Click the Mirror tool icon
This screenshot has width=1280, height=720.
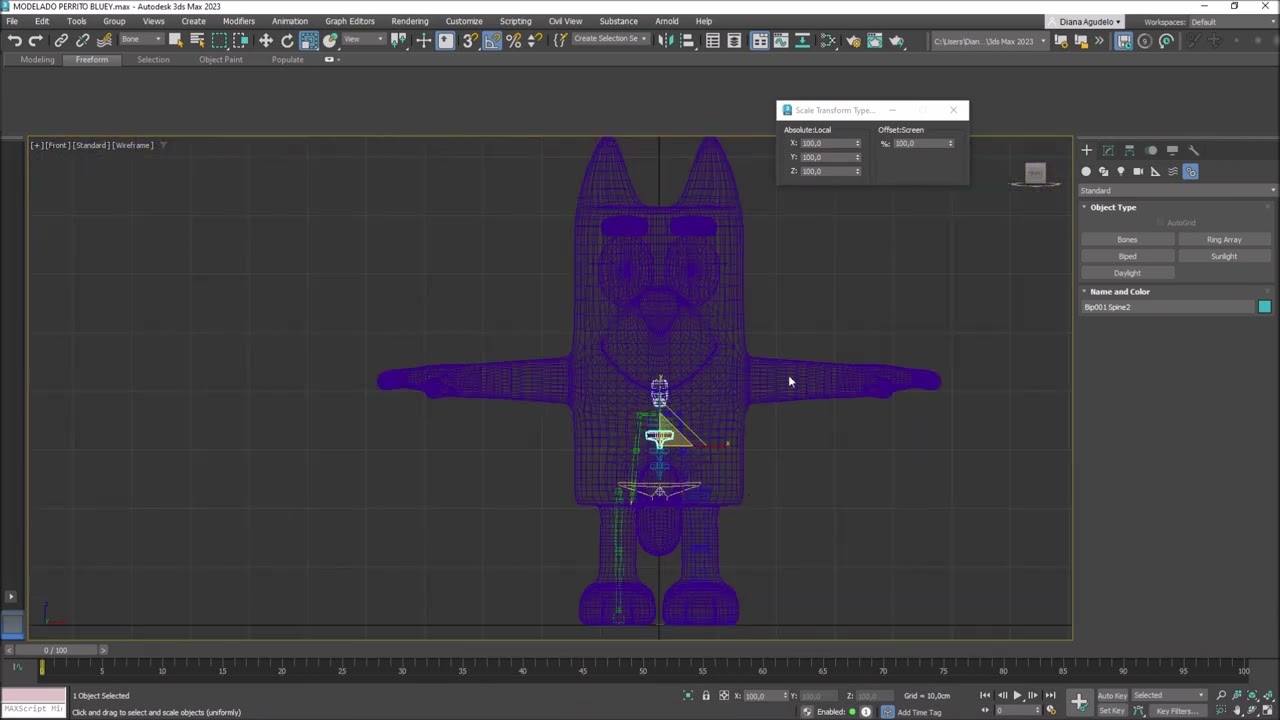pos(665,40)
